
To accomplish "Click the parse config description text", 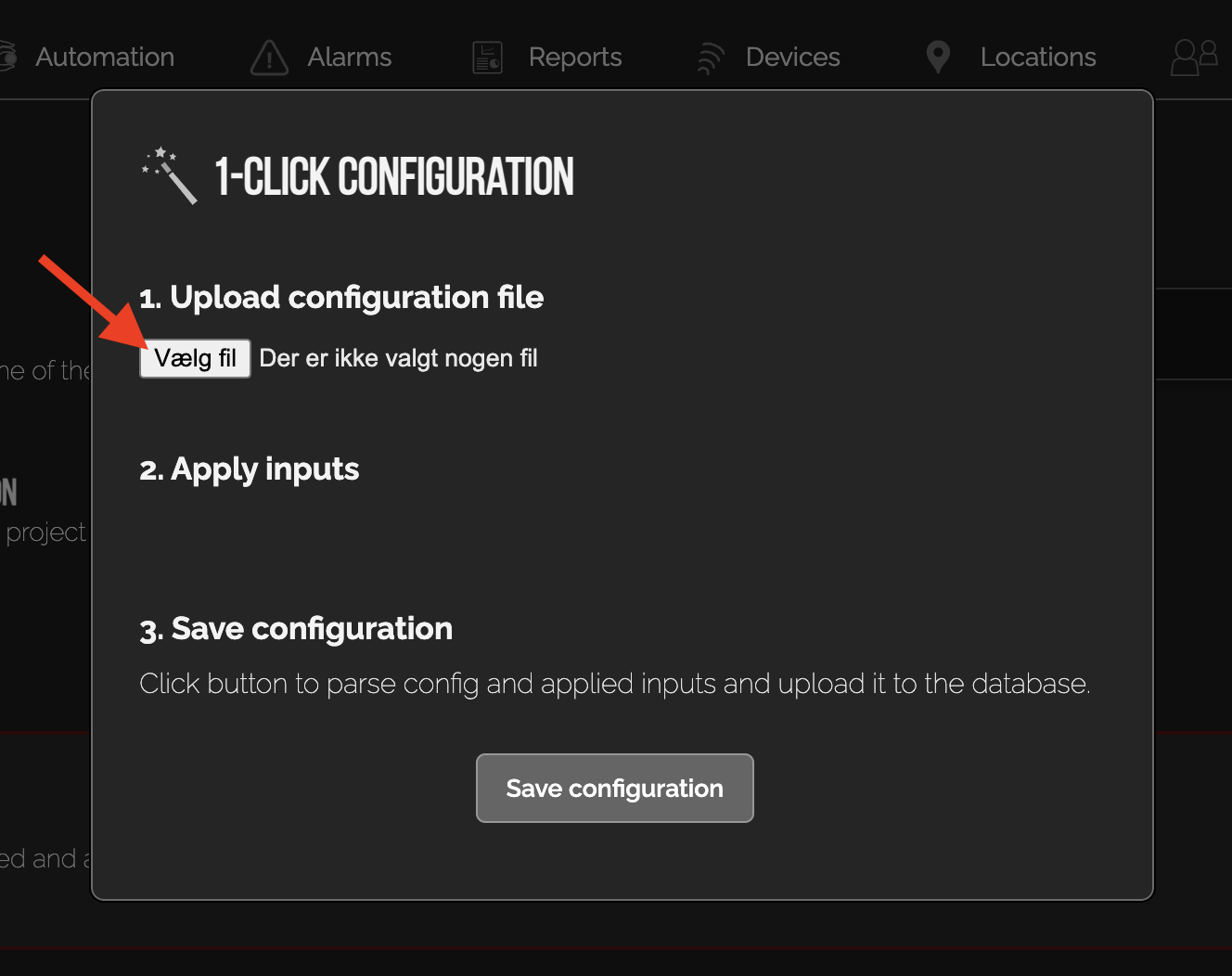I will point(615,684).
